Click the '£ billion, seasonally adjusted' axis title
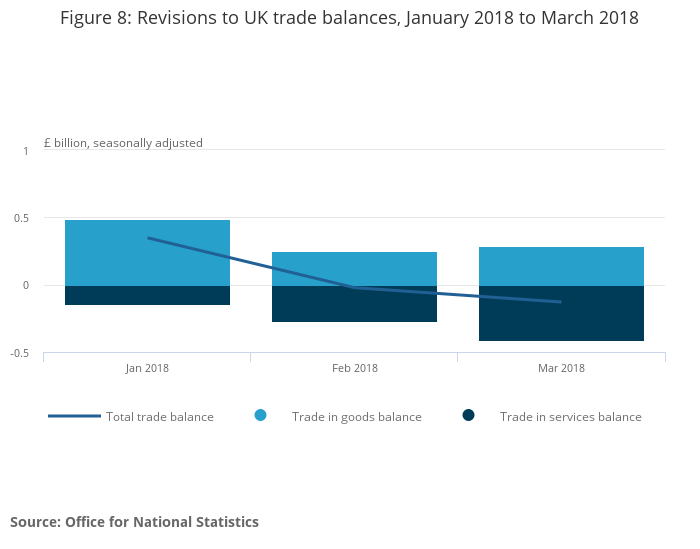Image resolution: width=700 pixels, height=549 pixels. [123, 143]
